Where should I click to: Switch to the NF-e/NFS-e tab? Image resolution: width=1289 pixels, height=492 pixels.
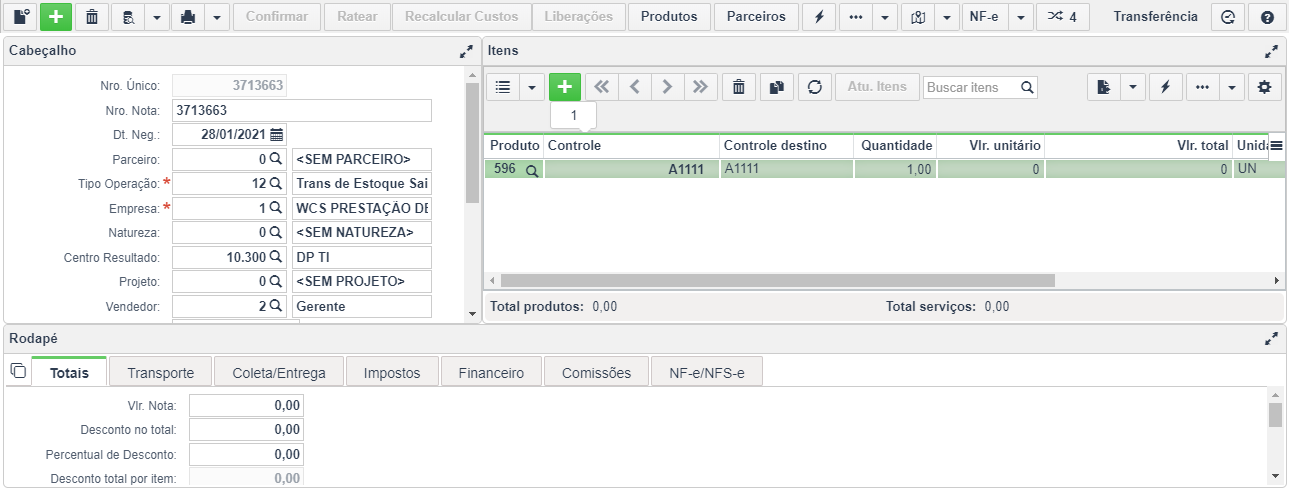pos(707,373)
